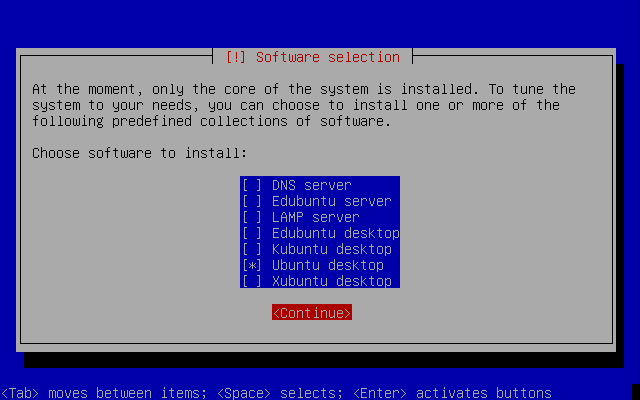Click the Continue button
Screen dimensions: 640x400
(x=312, y=313)
